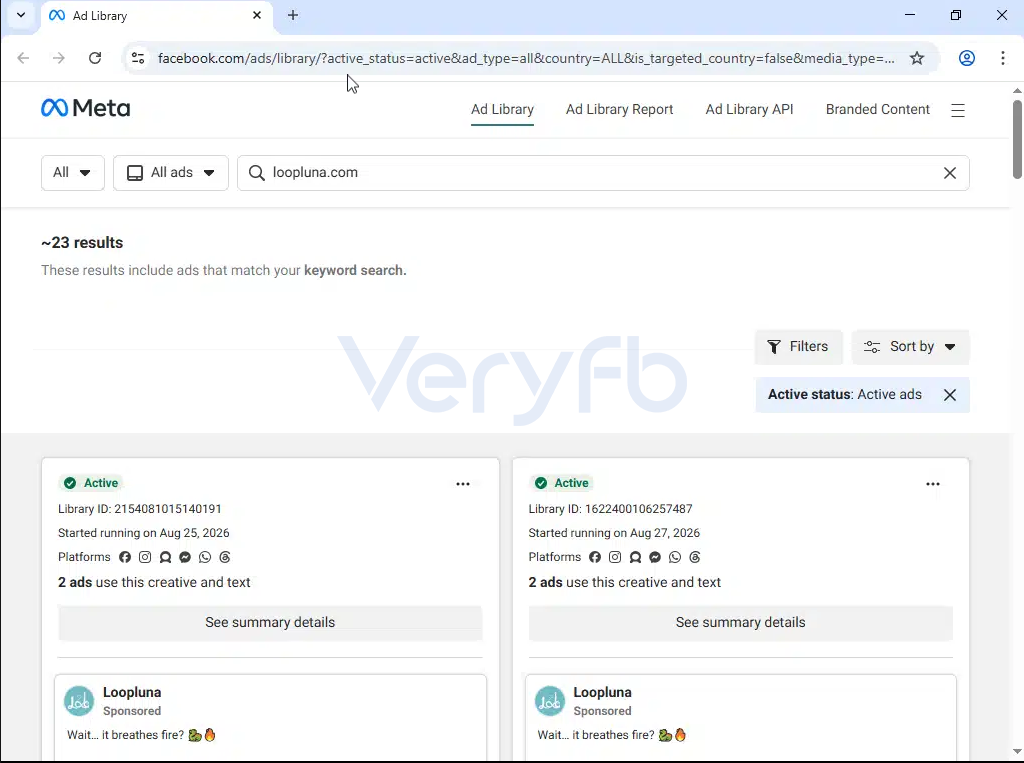Image resolution: width=1024 pixels, height=763 pixels.
Task: Click Loopluna avatar in the left ad card
Action: pos(79,701)
